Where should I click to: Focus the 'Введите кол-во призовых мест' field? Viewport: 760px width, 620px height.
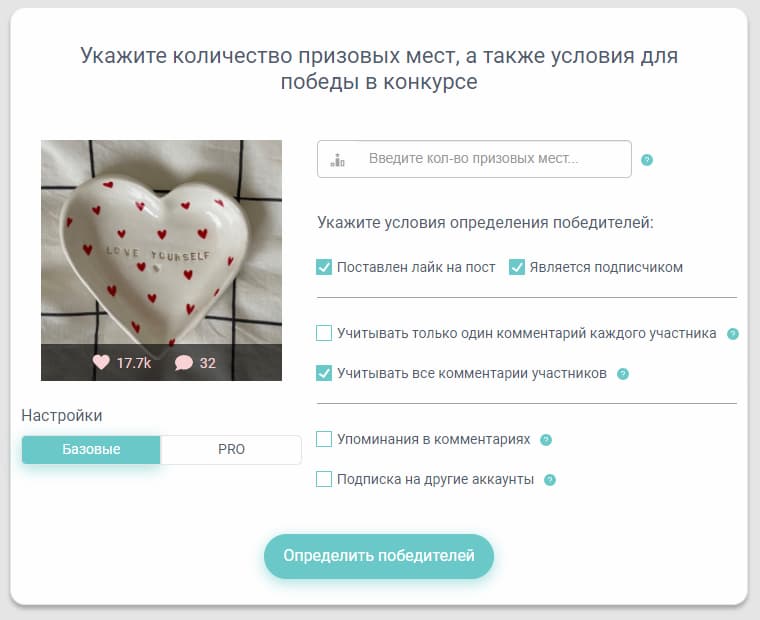(474, 159)
